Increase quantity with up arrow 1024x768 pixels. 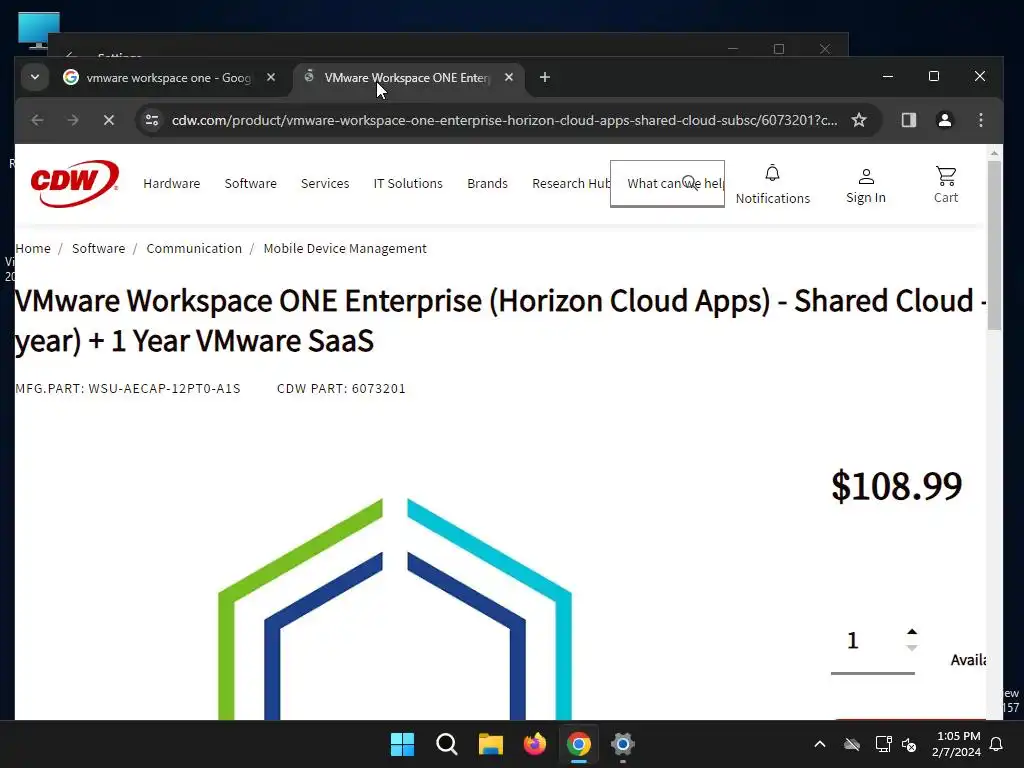(x=912, y=632)
